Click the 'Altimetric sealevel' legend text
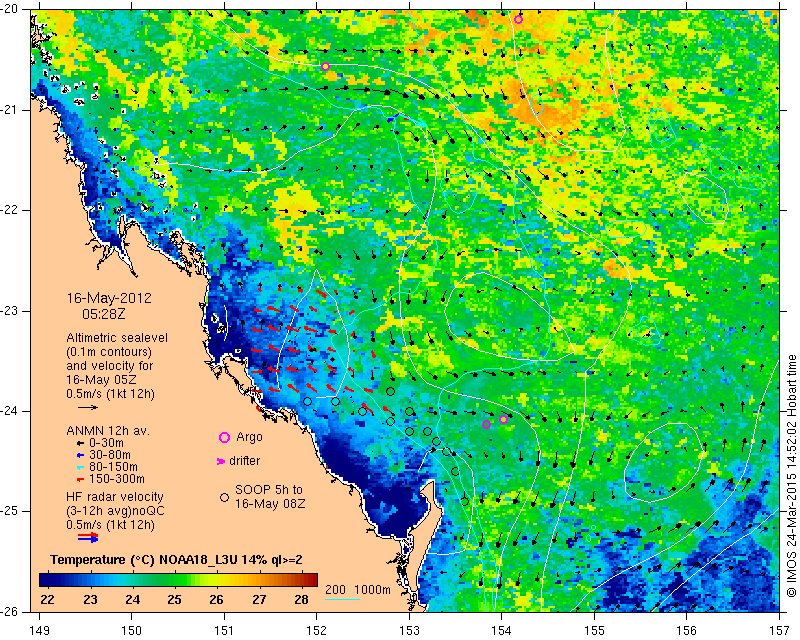Screen dimensions: 800x640 (117, 338)
